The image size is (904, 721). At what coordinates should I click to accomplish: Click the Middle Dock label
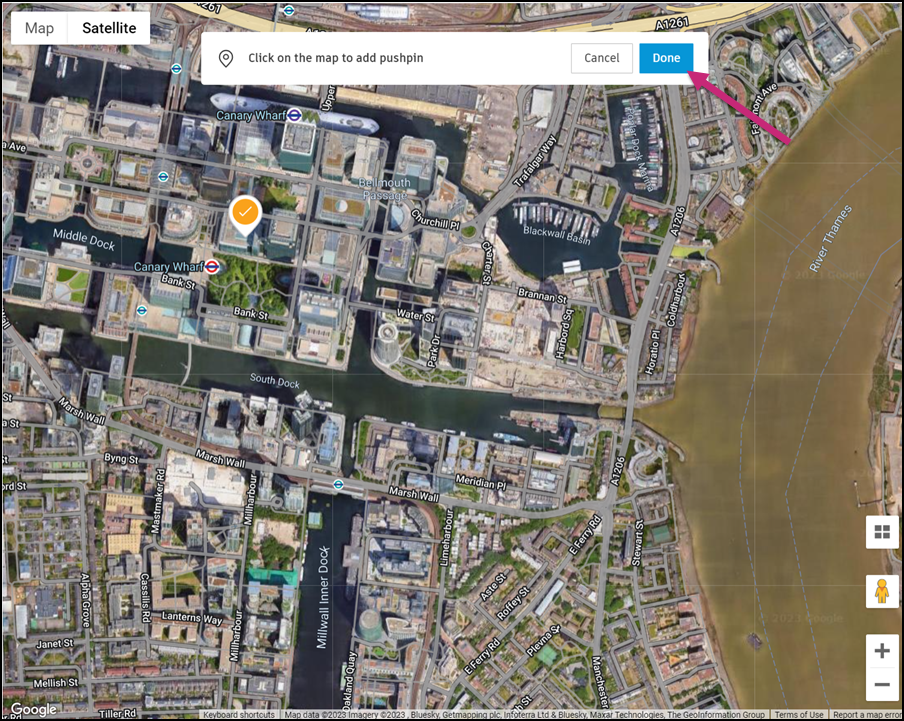click(84, 239)
